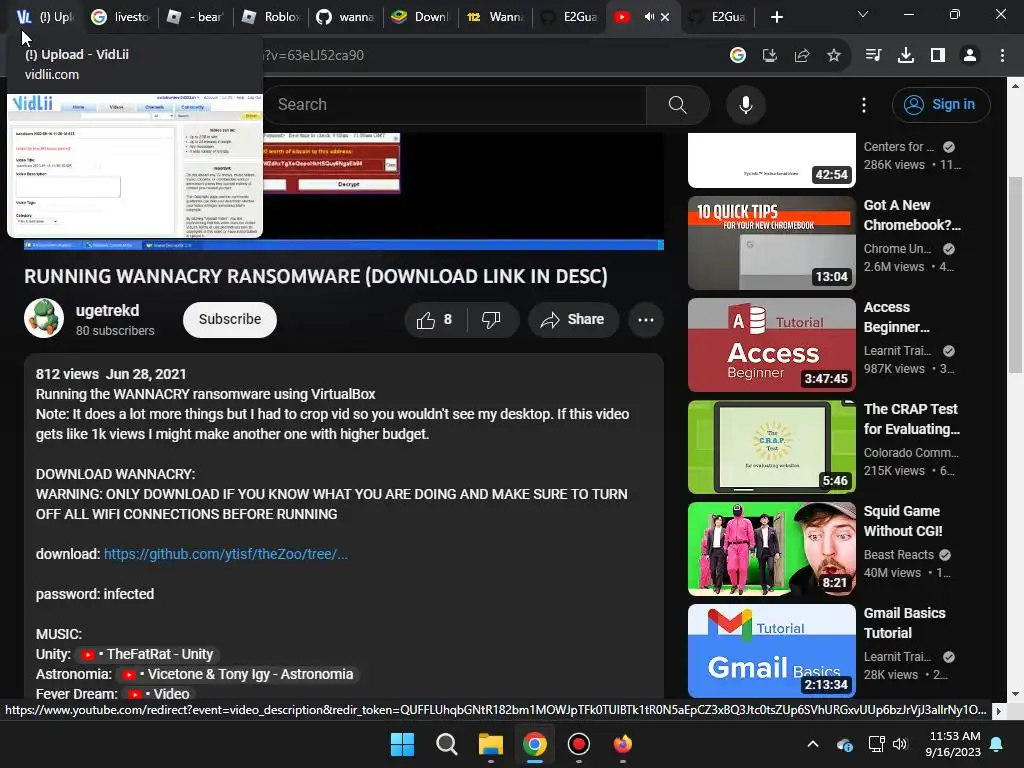Dislike the video with thumbs down
Image resolution: width=1024 pixels, height=768 pixels.
pyautogui.click(x=492, y=319)
